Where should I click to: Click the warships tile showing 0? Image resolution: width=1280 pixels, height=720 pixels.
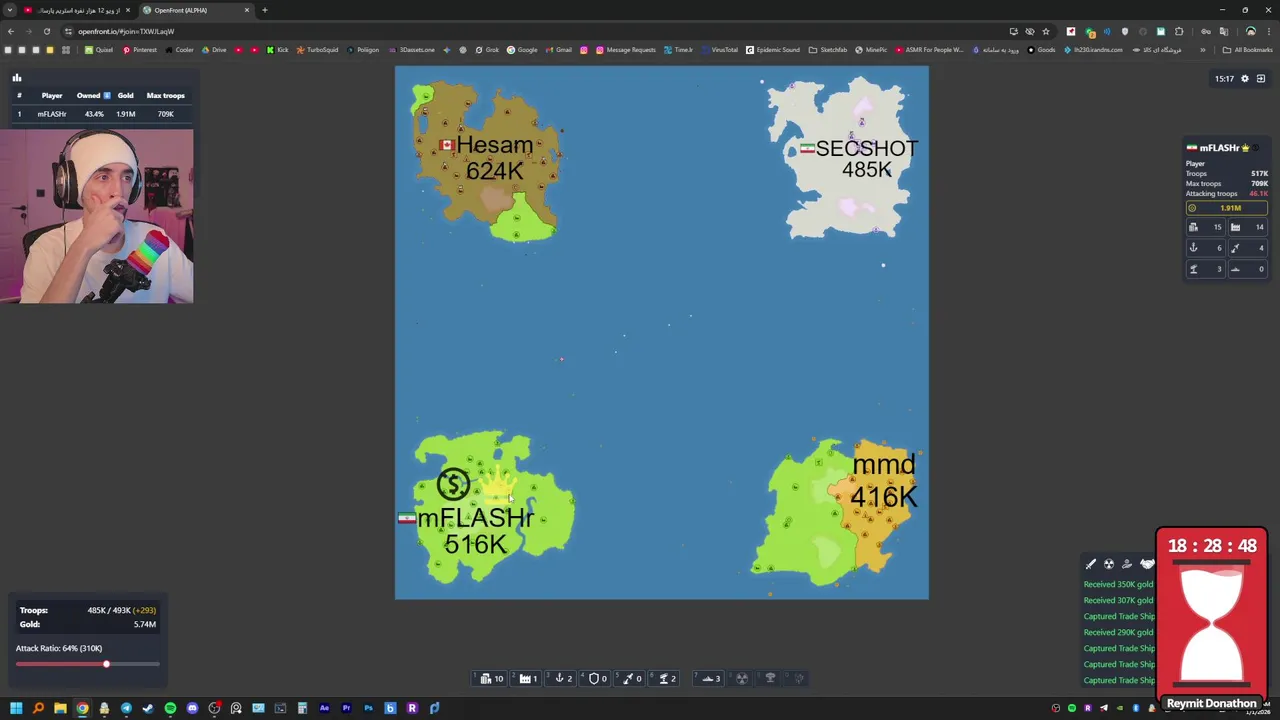[1247, 269]
